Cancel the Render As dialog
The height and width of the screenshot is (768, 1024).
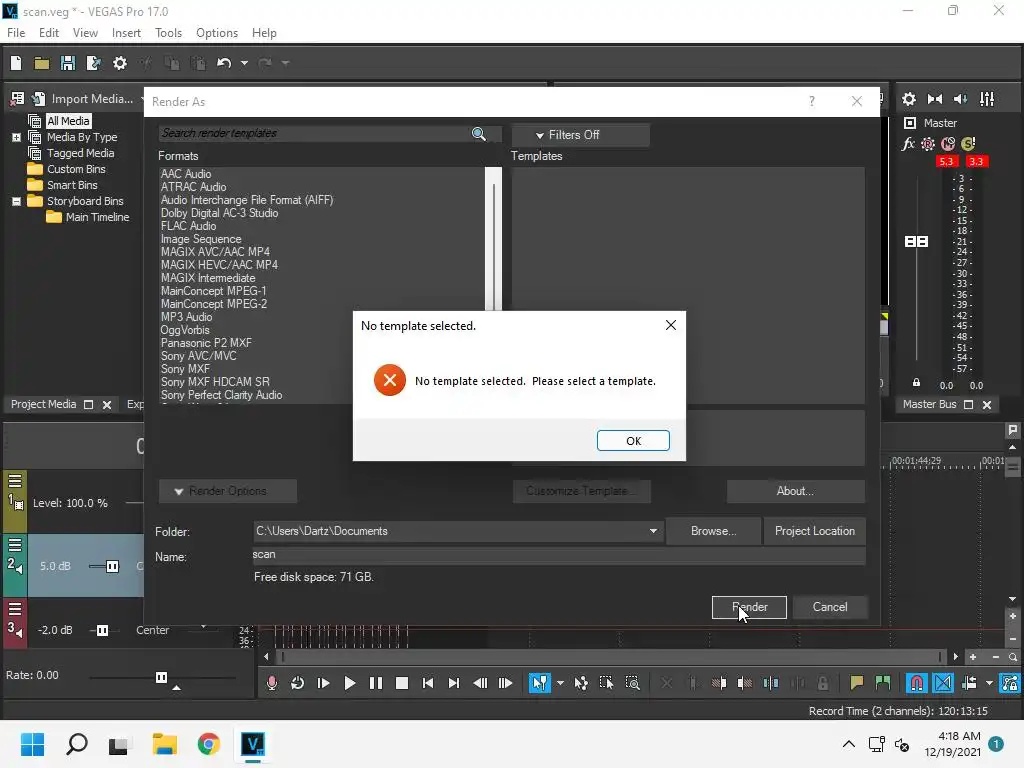pos(830,607)
